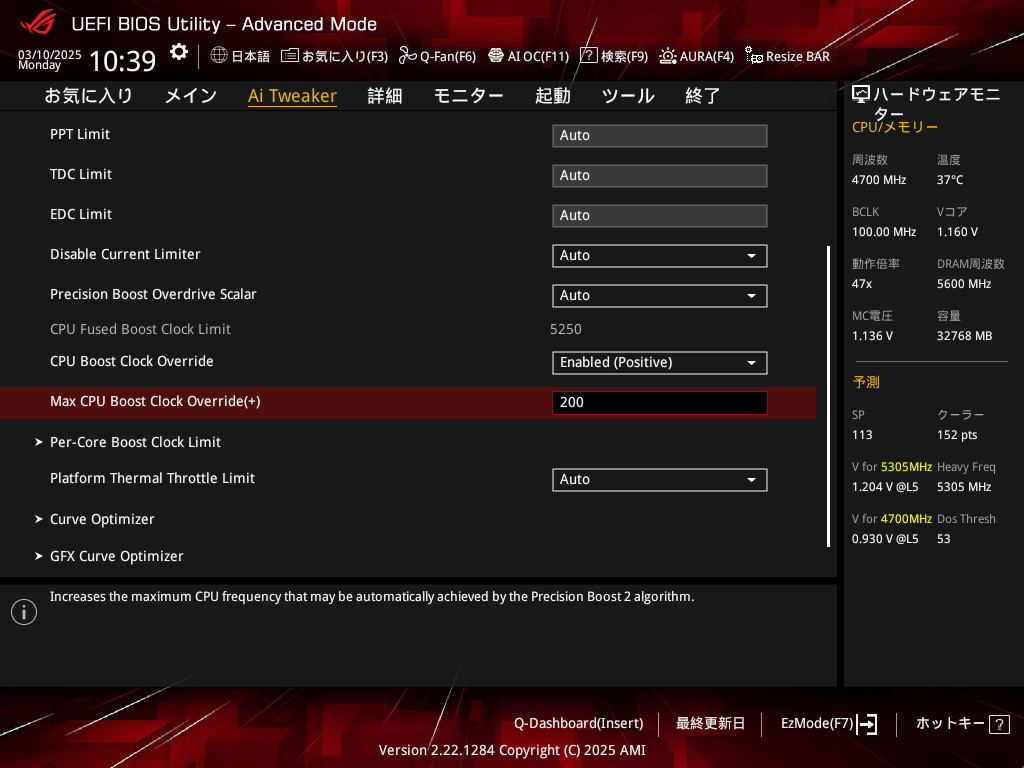
Task: Select Platform Thermal Throttle Limit label
Action: pyautogui.click(x=152, y=478)
